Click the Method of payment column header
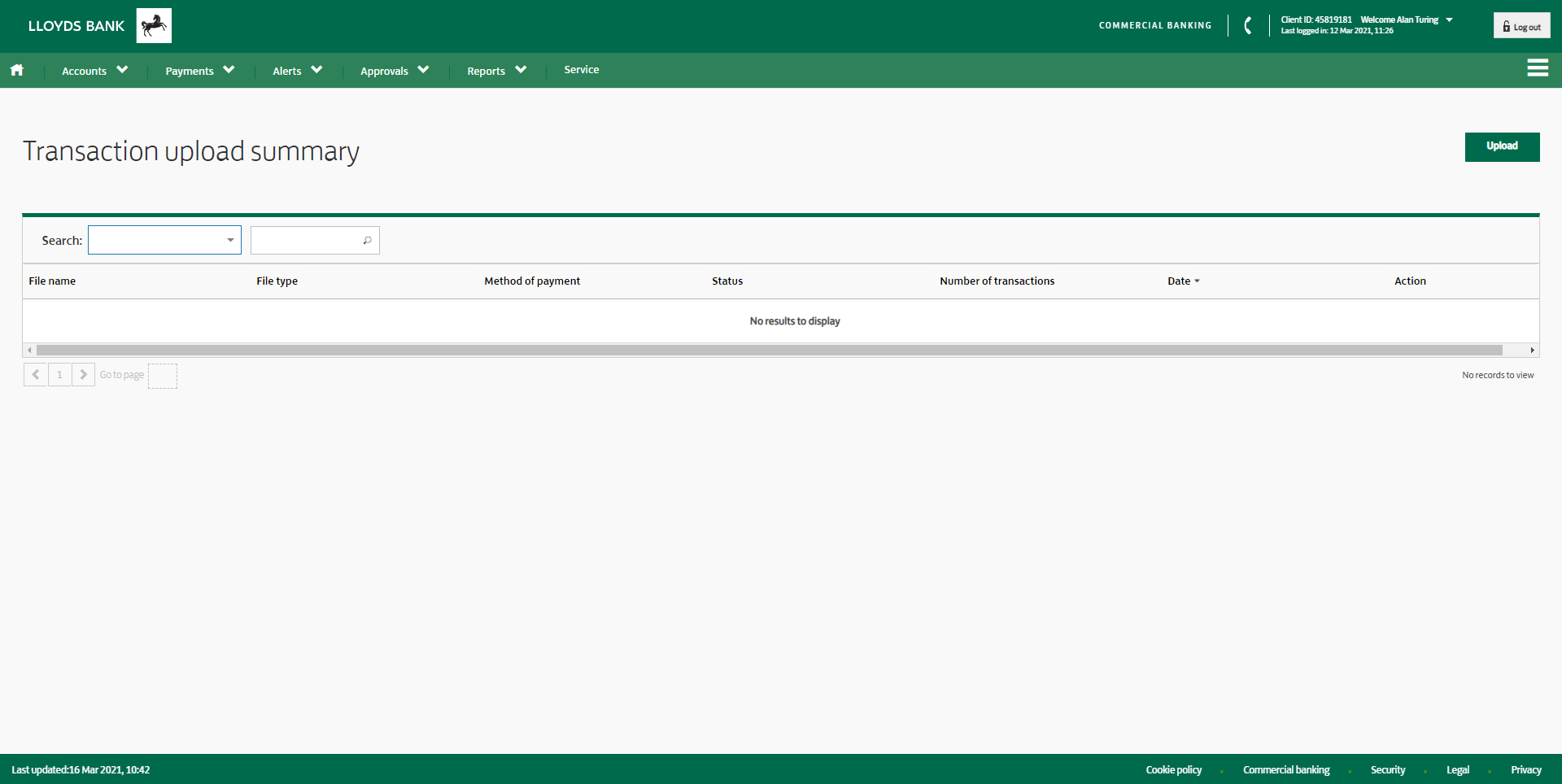This screenshot has width=1562, height=784. pos(532,281)
